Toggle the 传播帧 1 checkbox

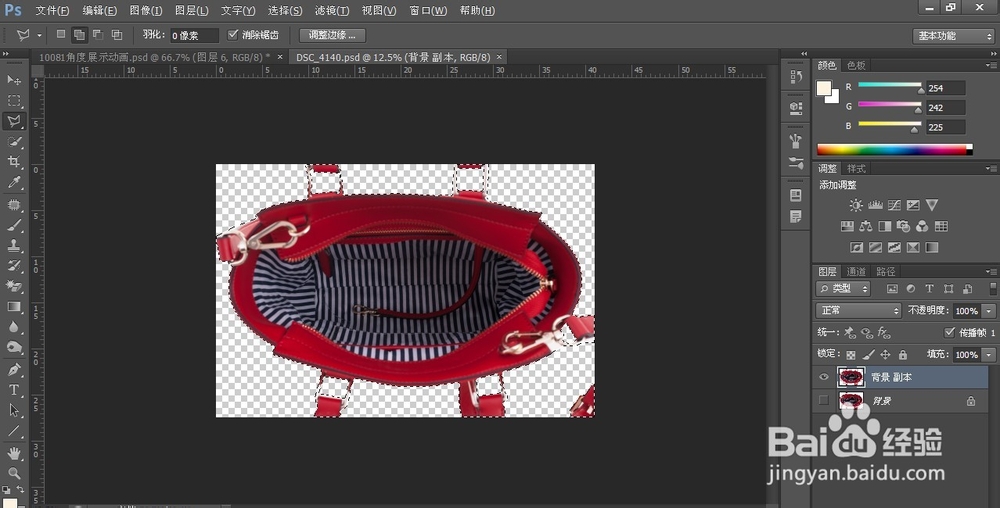coord(949,332)
